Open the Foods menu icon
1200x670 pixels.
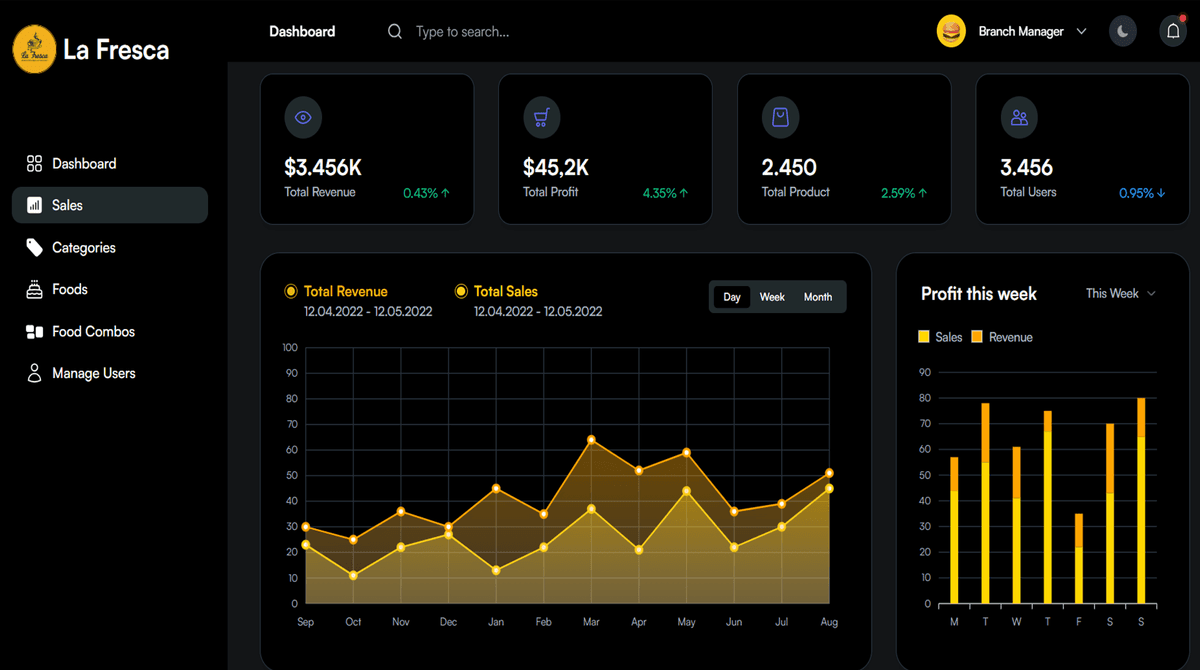pyautogui.click(x=33, y=289)
